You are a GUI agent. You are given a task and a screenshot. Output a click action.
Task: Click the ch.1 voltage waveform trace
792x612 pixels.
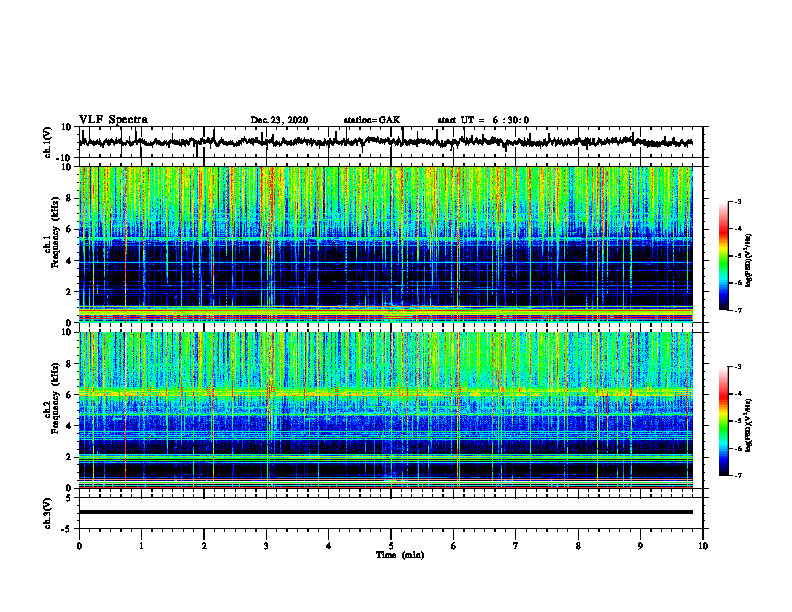(385, 142)
